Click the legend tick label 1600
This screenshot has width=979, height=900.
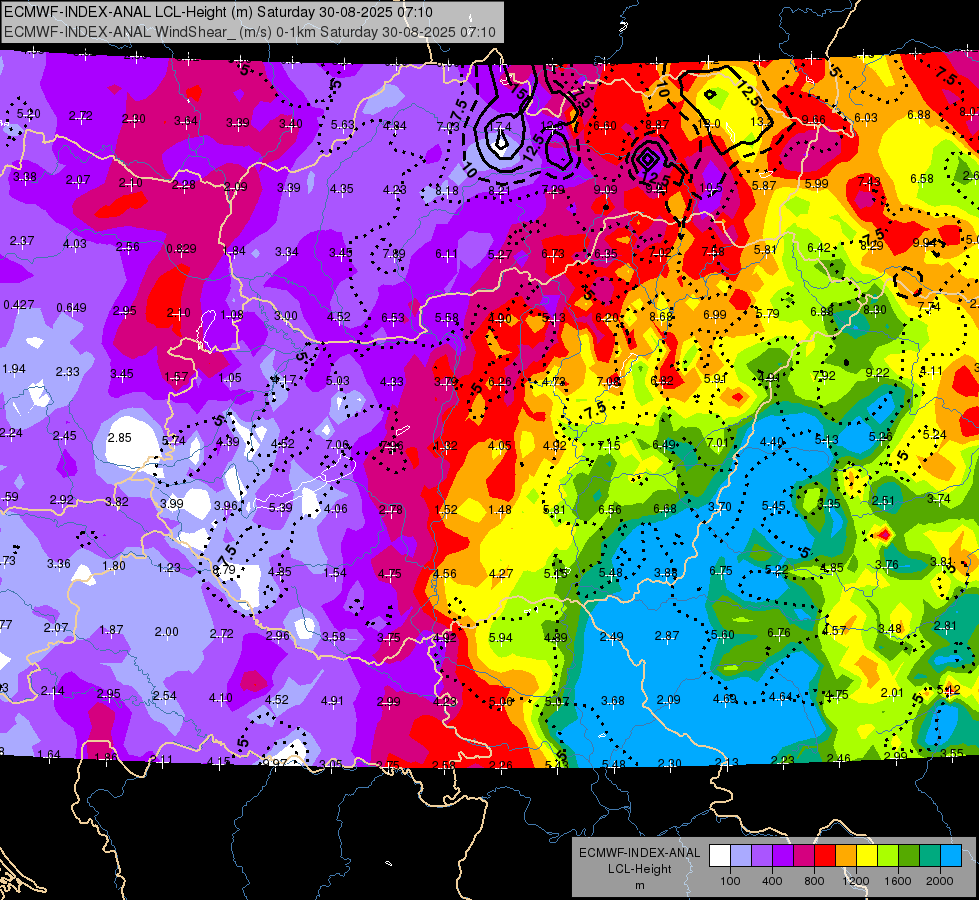click(x=897, y=881)
